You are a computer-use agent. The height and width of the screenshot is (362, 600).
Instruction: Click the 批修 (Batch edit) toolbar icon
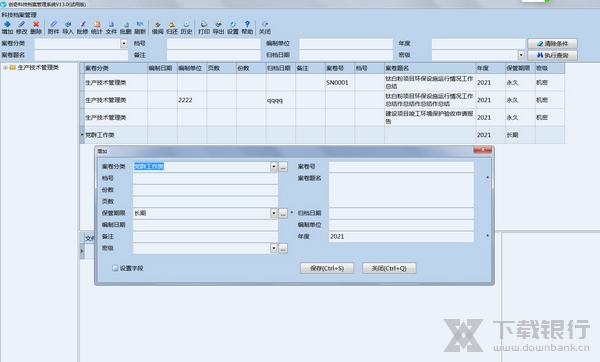coord(82,28)
